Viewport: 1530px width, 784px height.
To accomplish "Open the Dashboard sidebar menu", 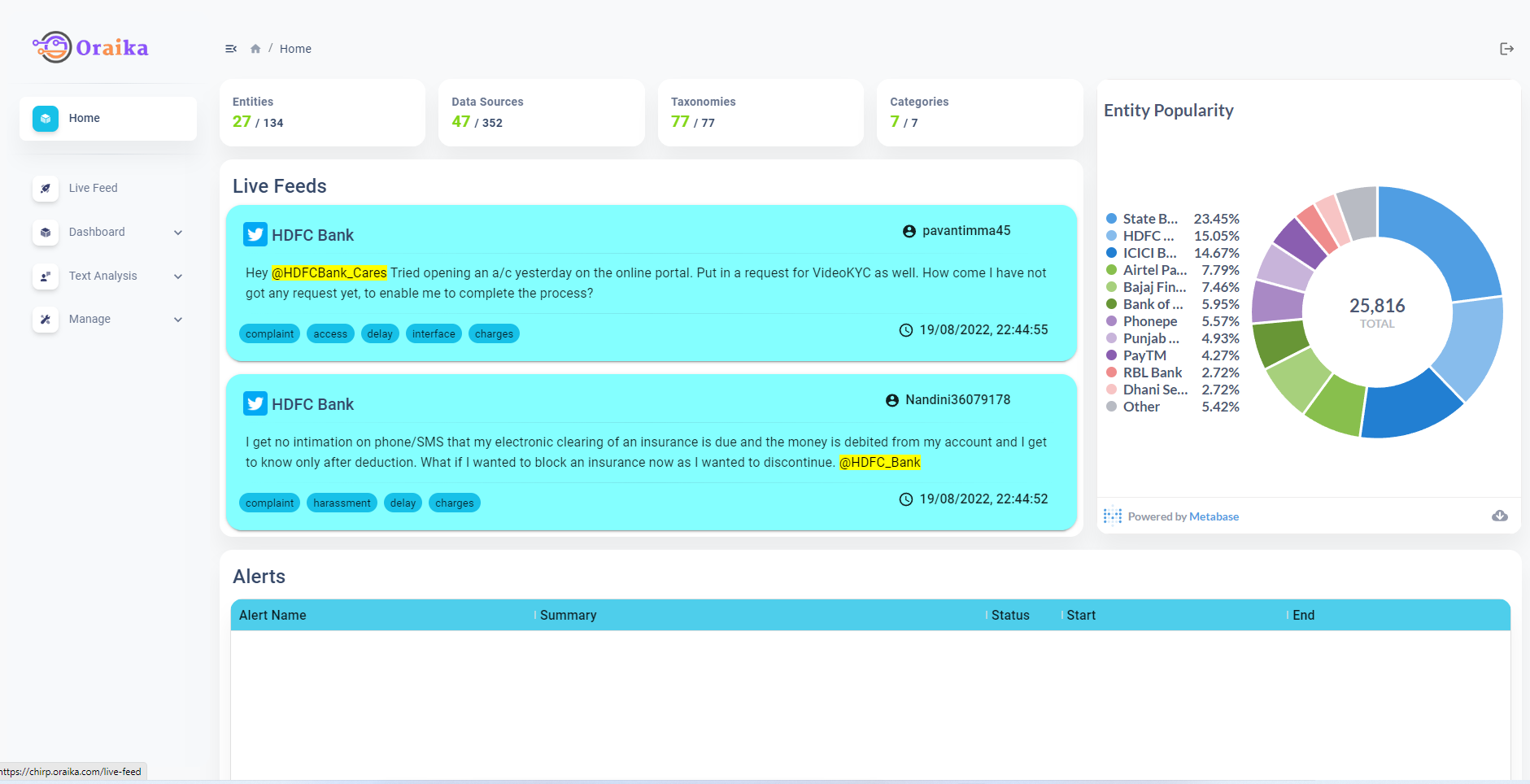I will point(108,233).
